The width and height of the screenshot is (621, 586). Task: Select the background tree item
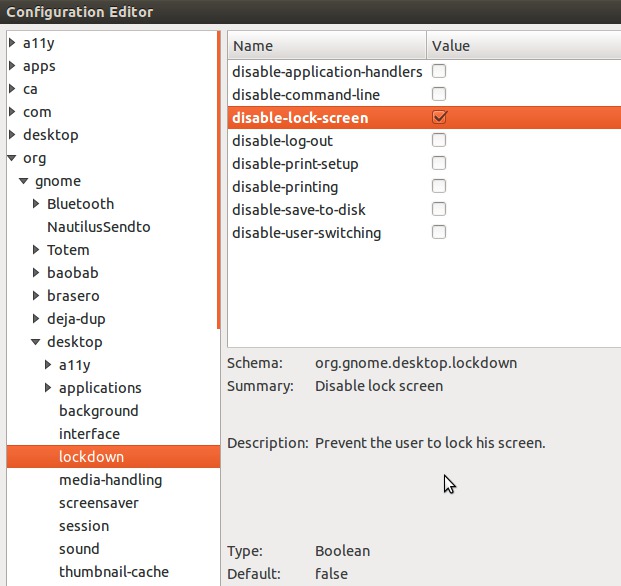[99, 411]
